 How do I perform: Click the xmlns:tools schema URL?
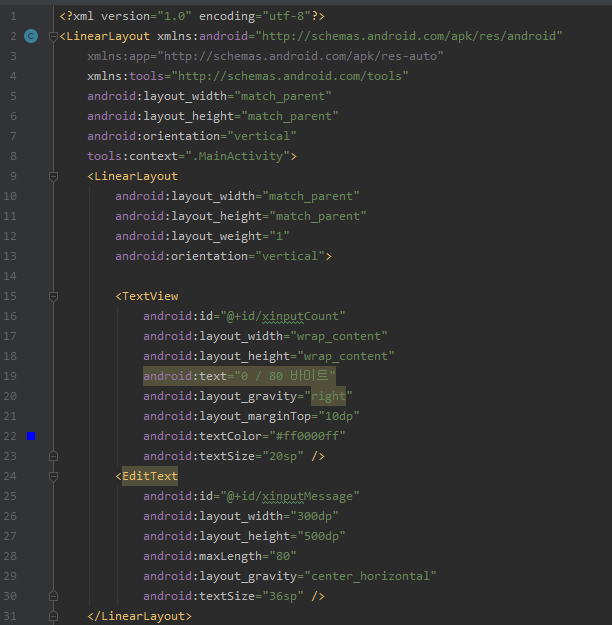tap(290, 76)
